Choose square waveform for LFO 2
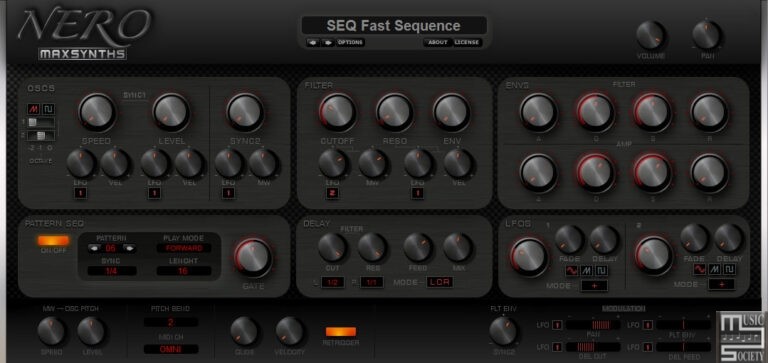This screenshot has width=768, height=363. click(x=730, y=269)
